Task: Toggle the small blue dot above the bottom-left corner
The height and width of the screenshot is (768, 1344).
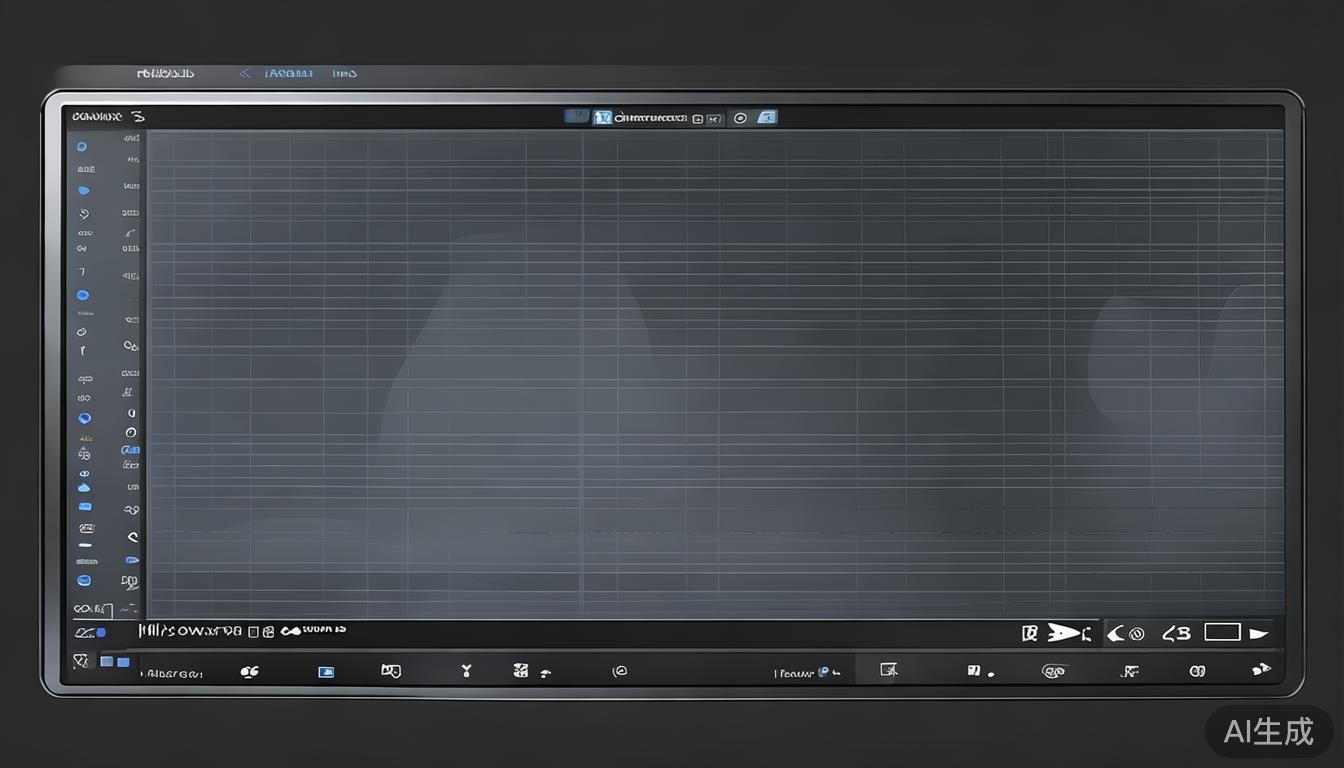Action: [x=101, y=632]
